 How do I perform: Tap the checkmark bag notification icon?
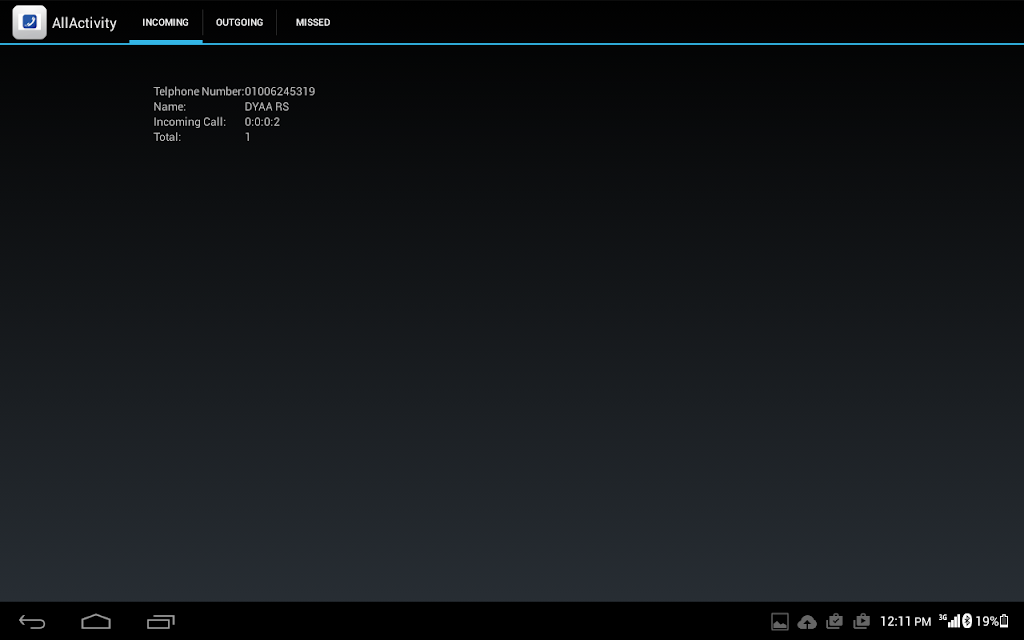[x=834, y=621]
